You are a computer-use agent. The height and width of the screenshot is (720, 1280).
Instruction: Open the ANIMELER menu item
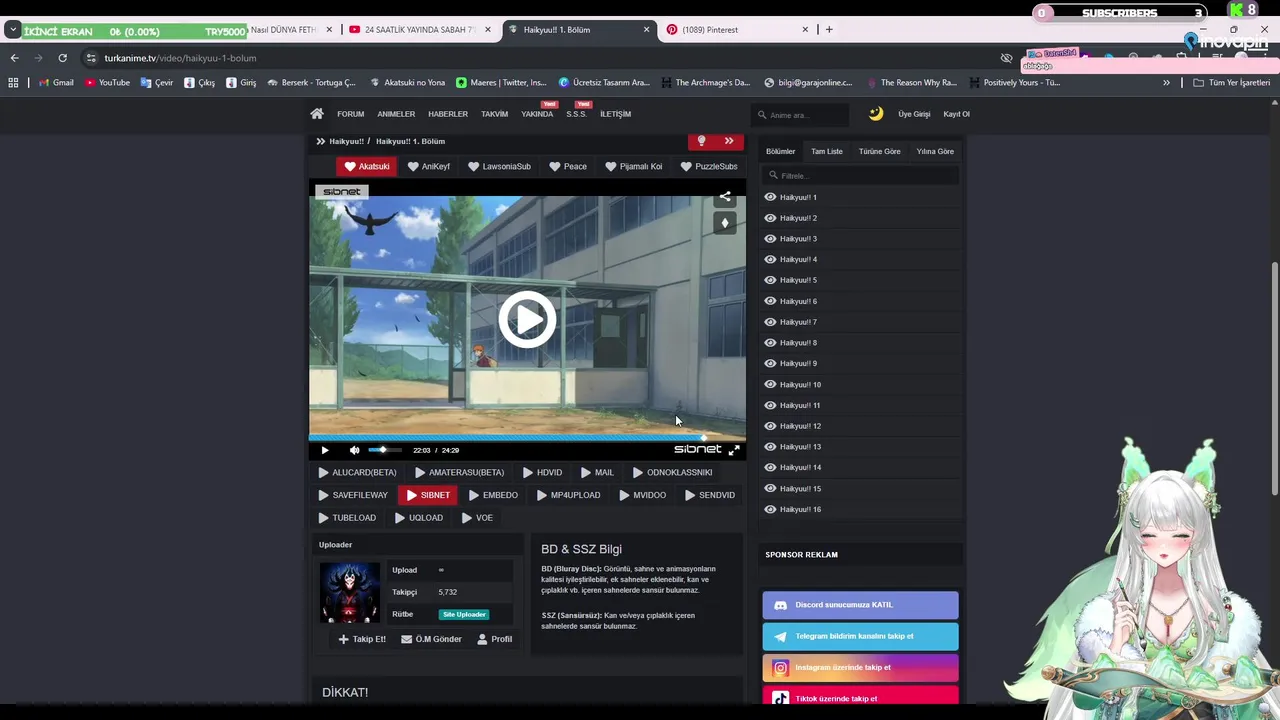(396, 114)
